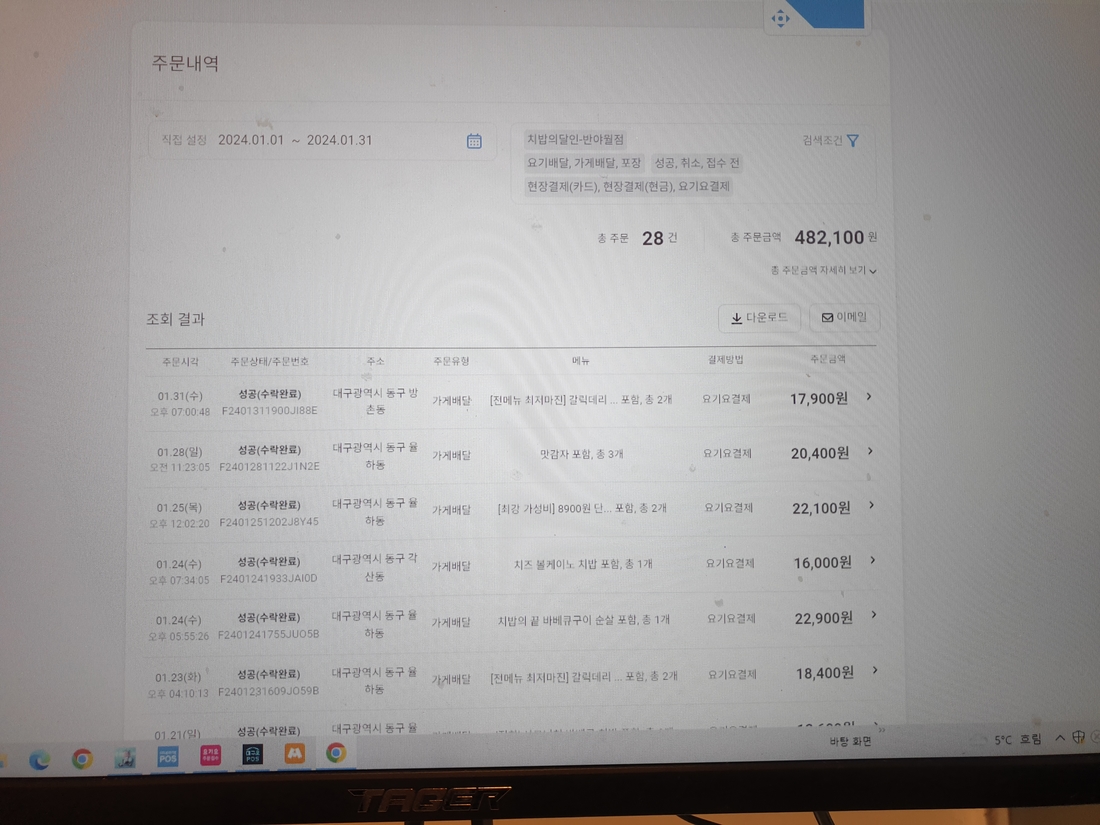
Task: Expand order row for 17,900원 on 01.31
Action: click(868, 397)
